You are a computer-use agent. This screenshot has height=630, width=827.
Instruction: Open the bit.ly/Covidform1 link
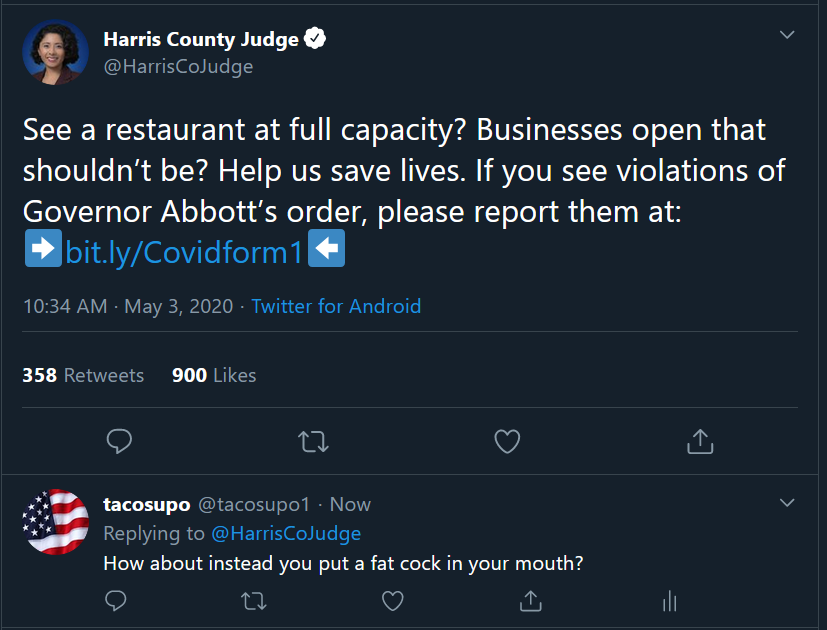tap(184, 252)
